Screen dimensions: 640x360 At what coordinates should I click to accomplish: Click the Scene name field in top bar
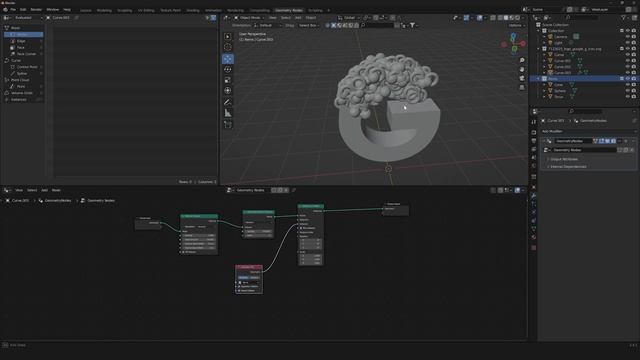click(547, 9)
